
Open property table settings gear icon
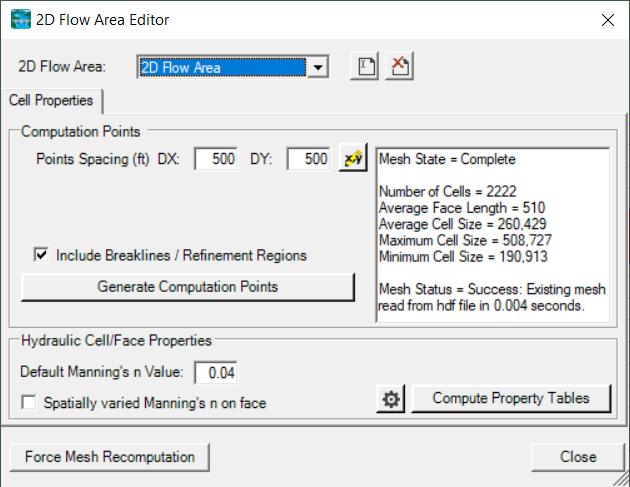click(x=391, y=399)
